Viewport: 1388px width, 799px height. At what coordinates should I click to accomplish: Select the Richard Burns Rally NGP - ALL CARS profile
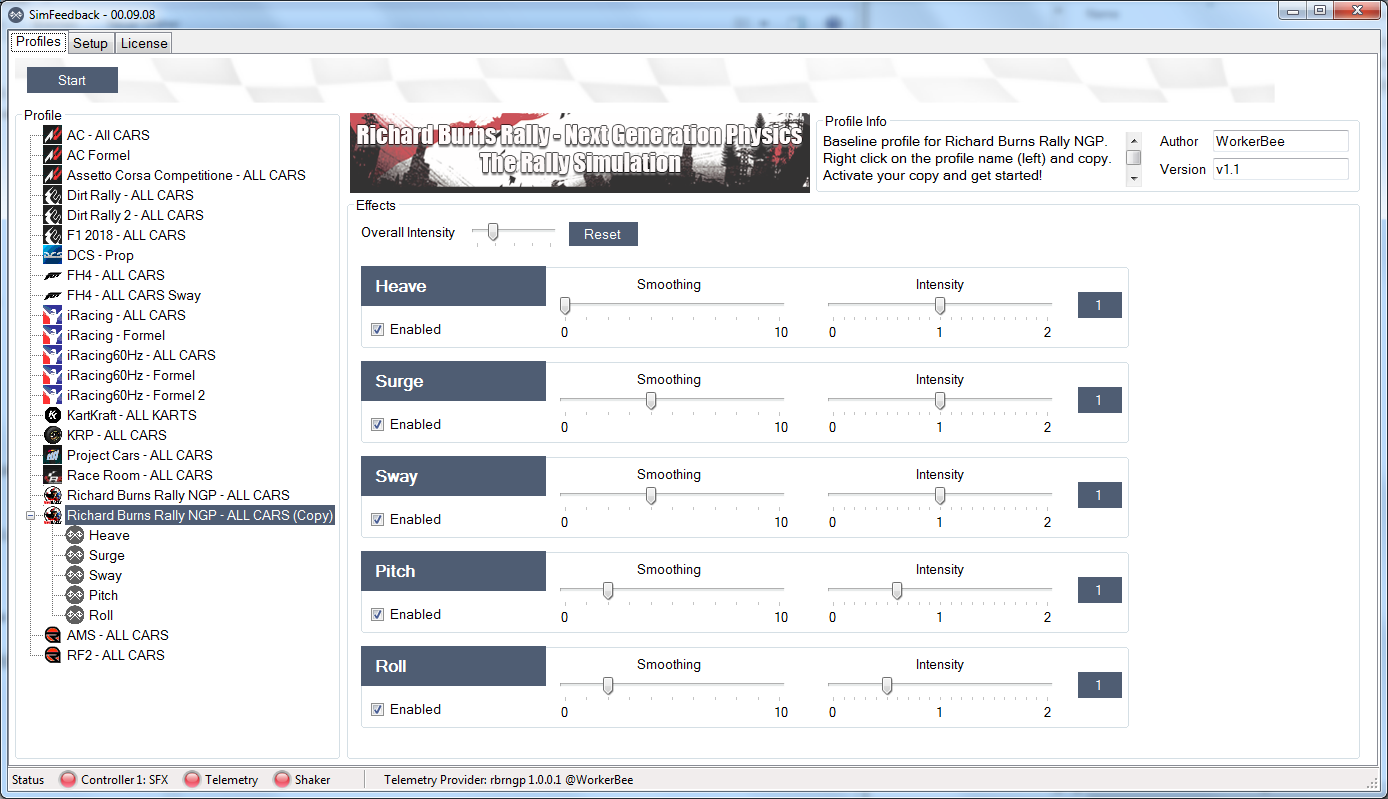(x=178, y=495)
